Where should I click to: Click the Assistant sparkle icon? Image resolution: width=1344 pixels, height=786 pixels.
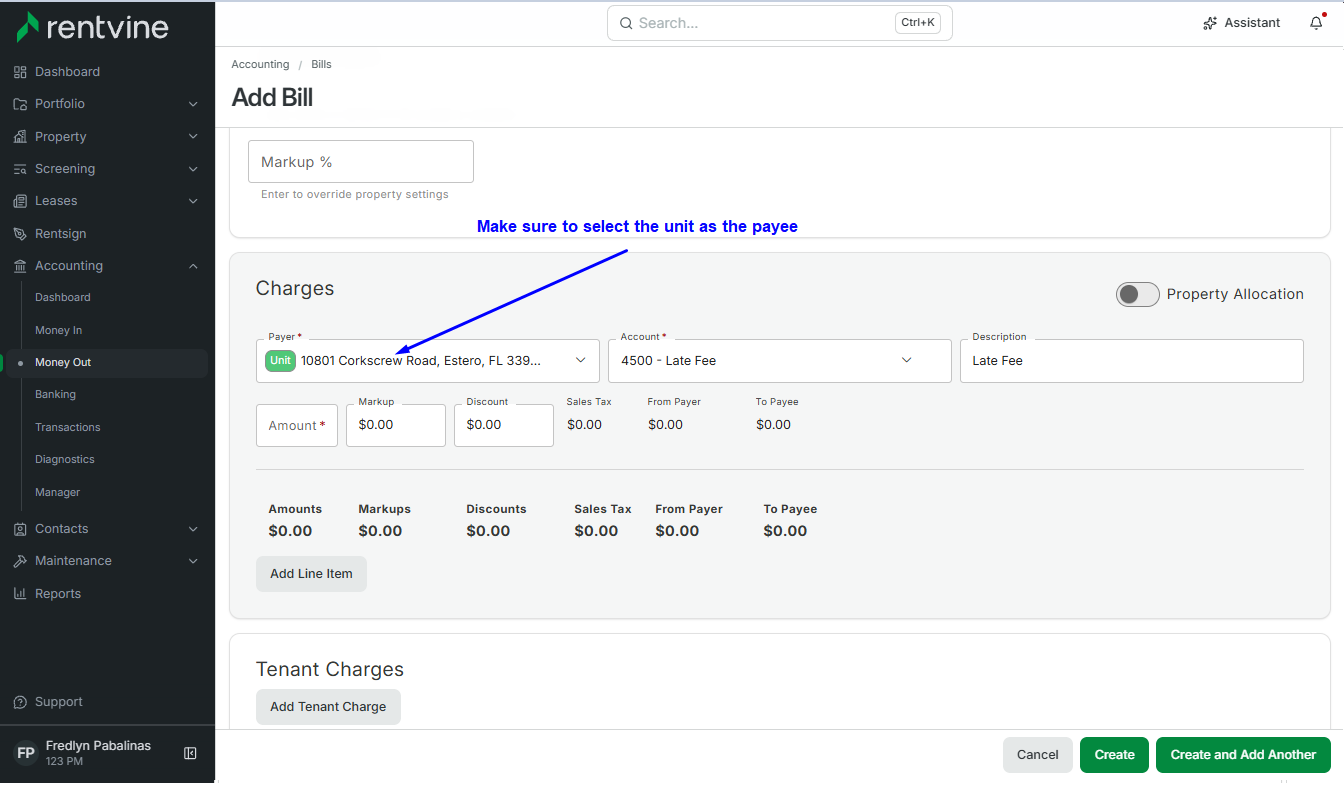pyautogui.click(x=1210, y=23)
